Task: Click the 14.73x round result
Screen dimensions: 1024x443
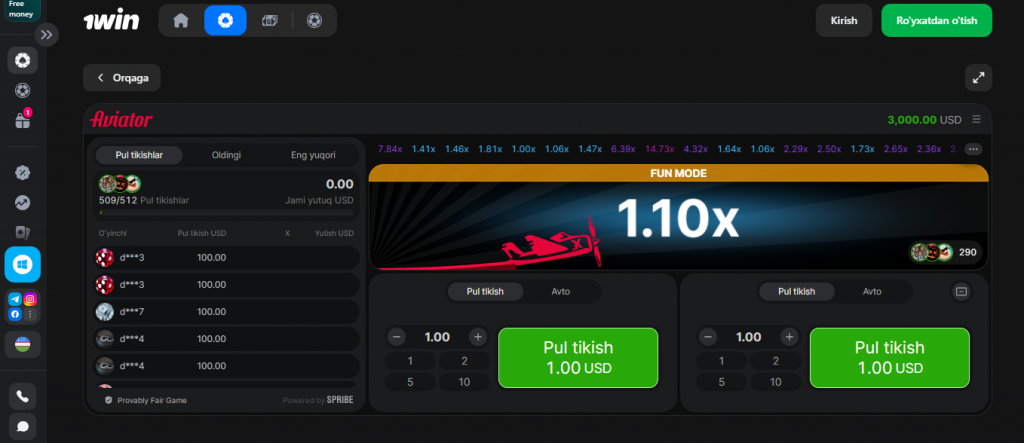Action: [660, 149]
